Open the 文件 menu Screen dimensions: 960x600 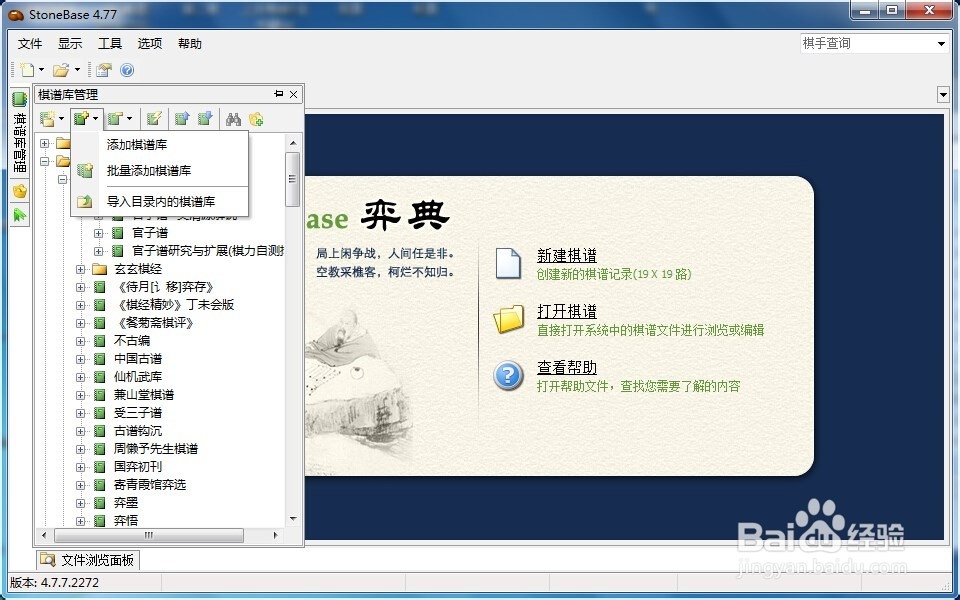30,43
